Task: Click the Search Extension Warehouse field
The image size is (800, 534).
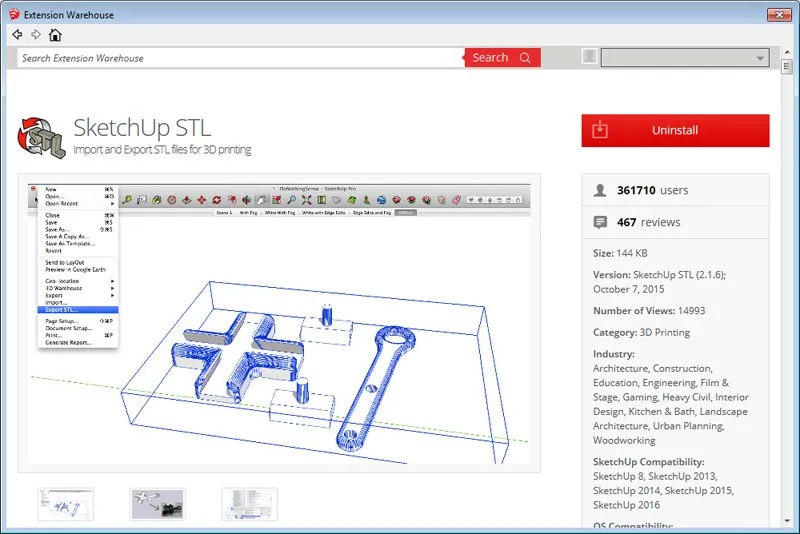Action: (x=241, y=58)
